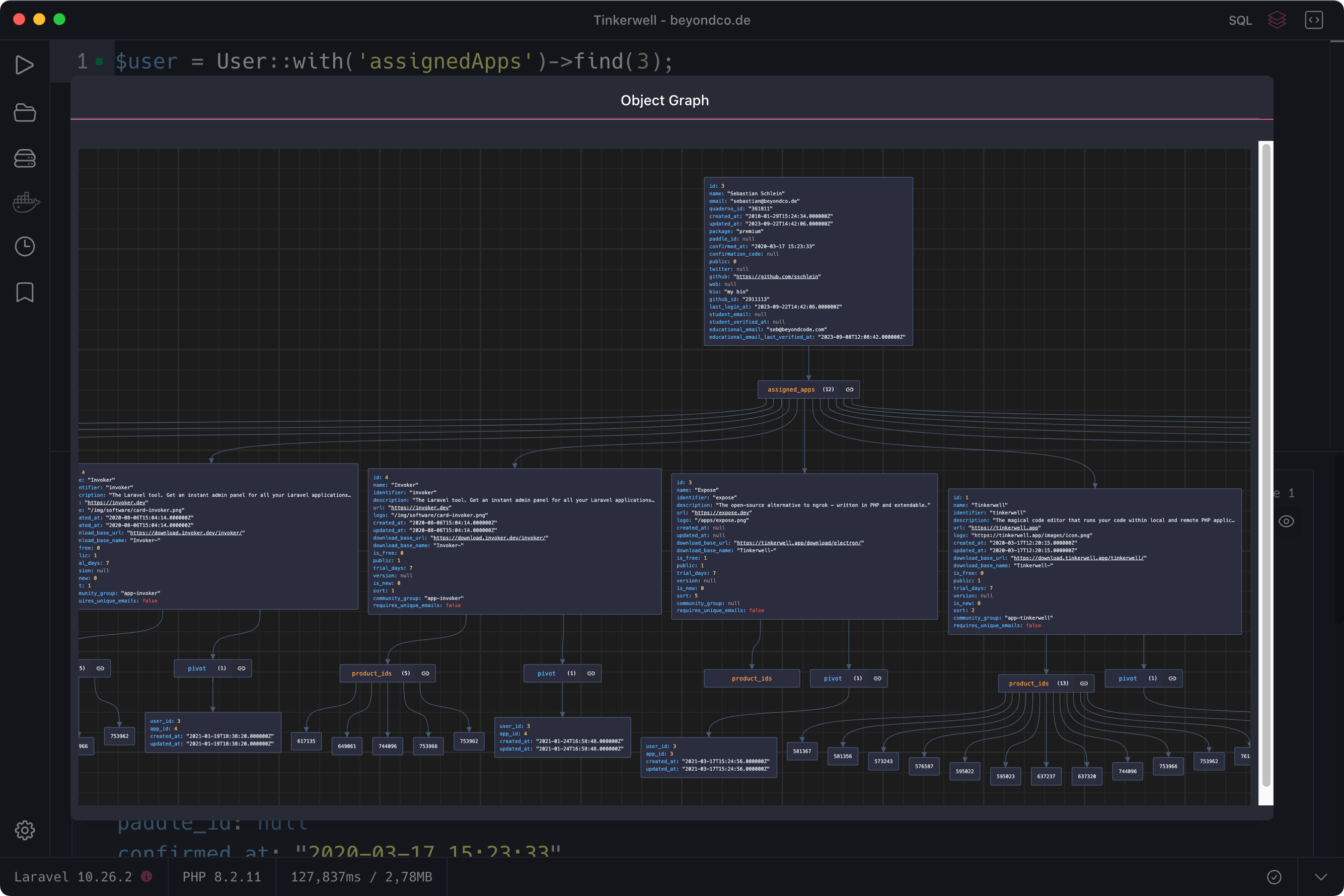Toggle the eye icon on right panel
Image resolution: width=1344 pixels, height=896 pixels.
click(1286, 521)
